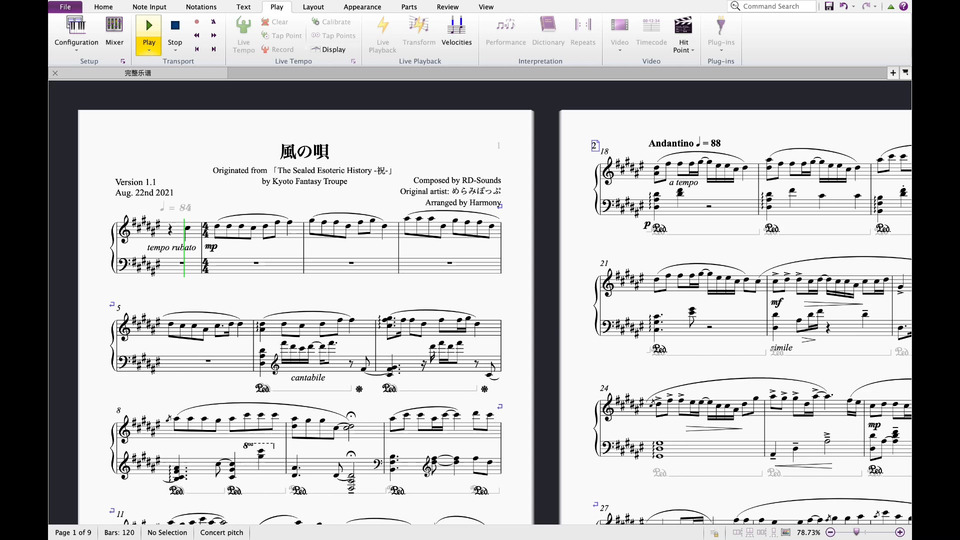Expand the Stop button dropdown arrow
This screenshot has height=540, width=960.
(x=175, y=50)
